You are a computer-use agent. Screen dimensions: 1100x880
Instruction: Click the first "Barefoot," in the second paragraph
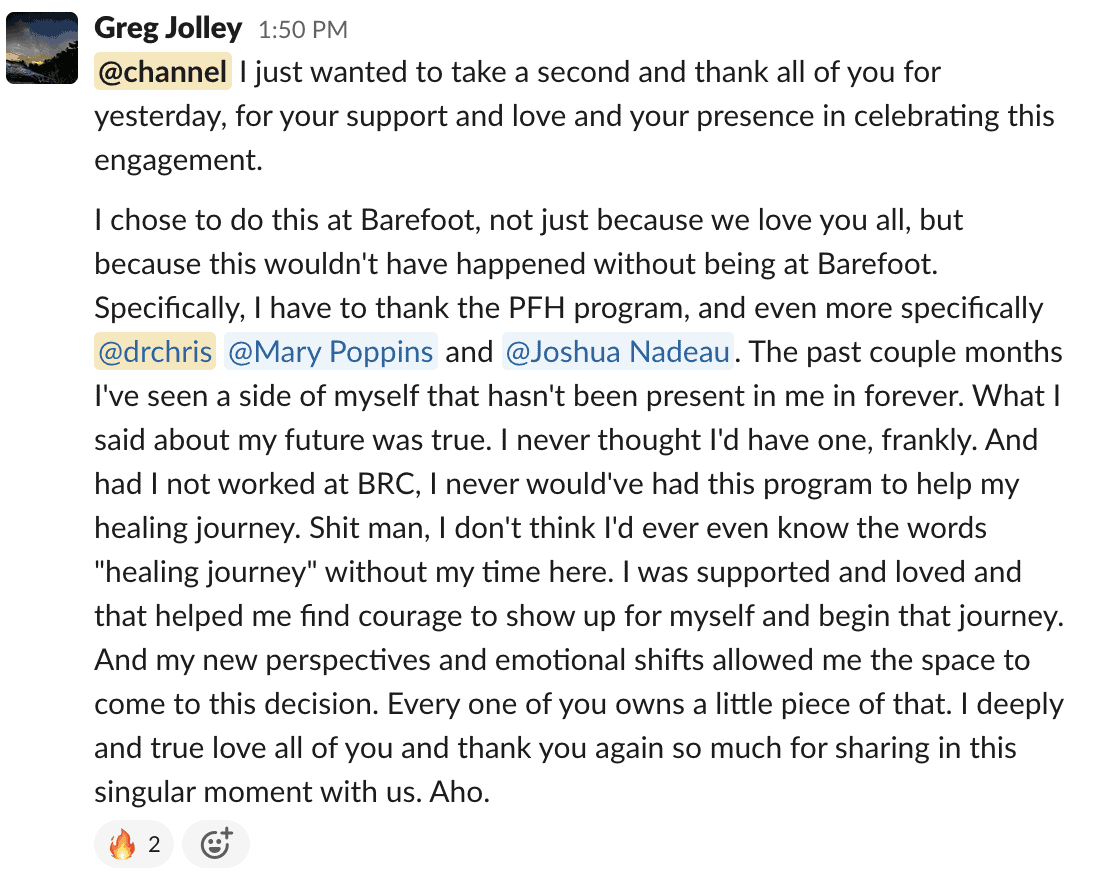pos(421,220)
